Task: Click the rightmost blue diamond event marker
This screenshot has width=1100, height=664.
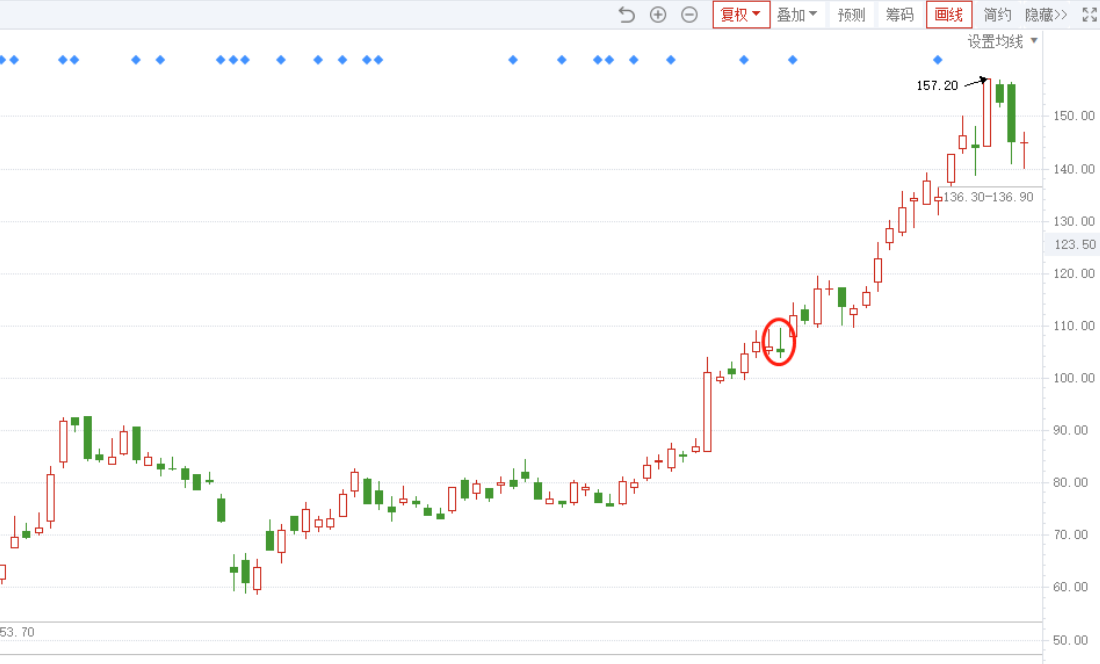Action: [x=938, y=60]
